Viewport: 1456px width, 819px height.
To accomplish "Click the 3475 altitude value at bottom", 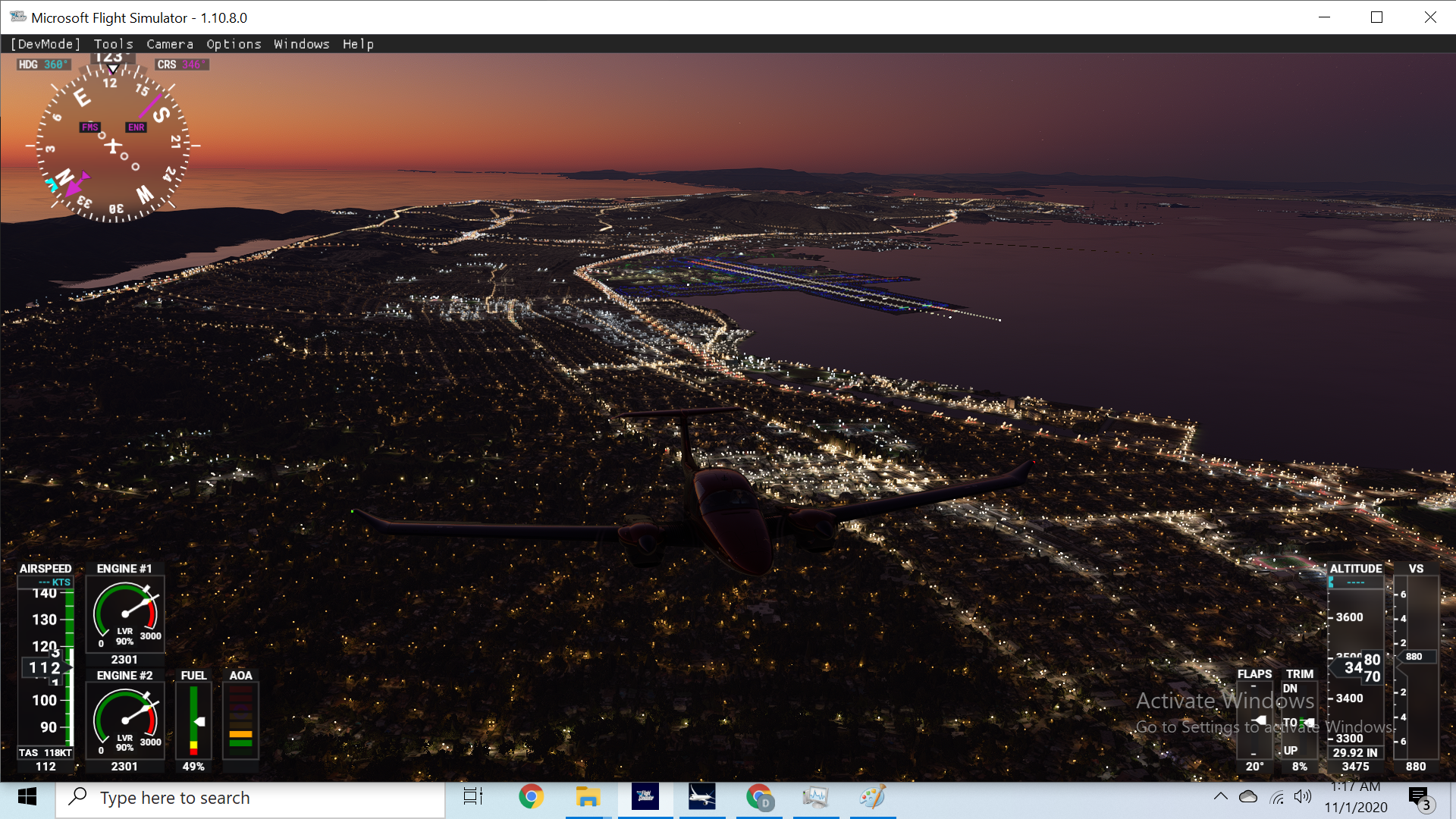I will [1355, 767].
